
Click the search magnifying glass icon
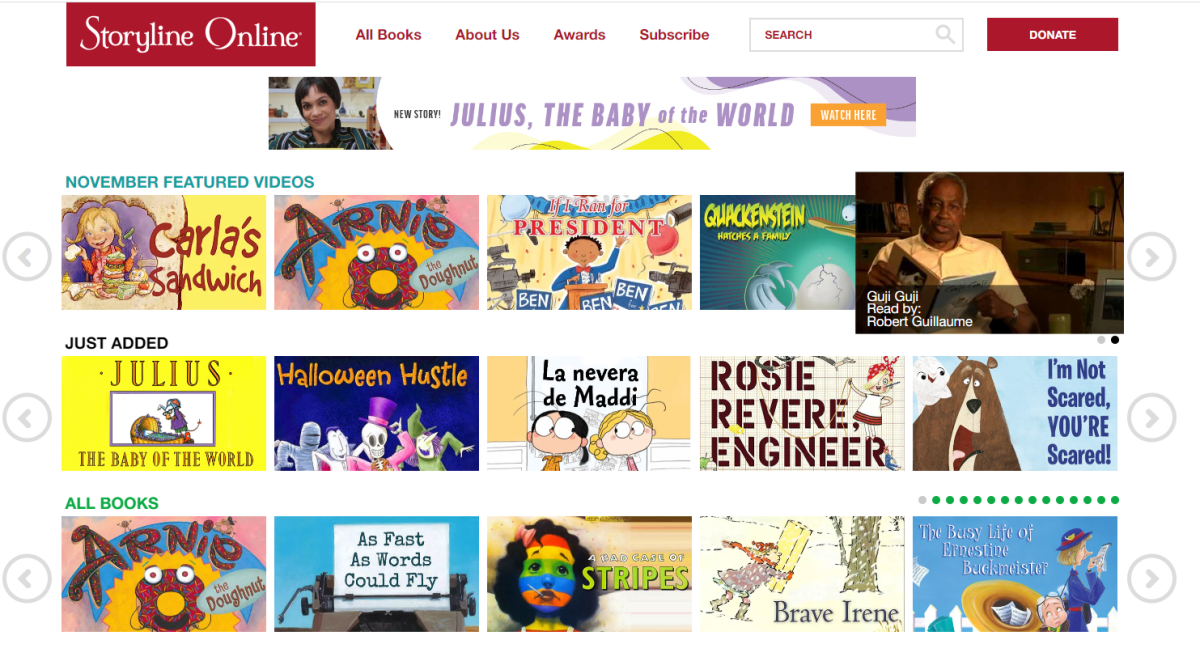pyautogui.click(x=945, y=35)
